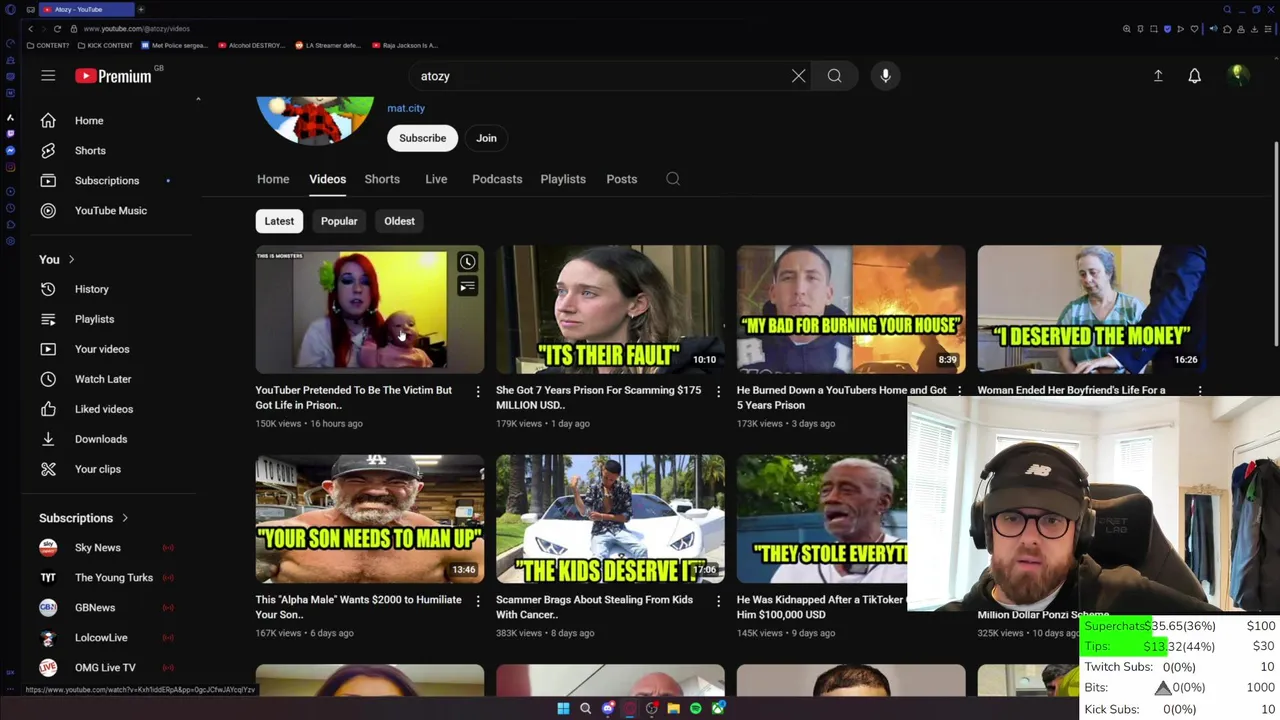Open "YouTuber Pretended To Be The Victim" thumbnail

[369, 309]
